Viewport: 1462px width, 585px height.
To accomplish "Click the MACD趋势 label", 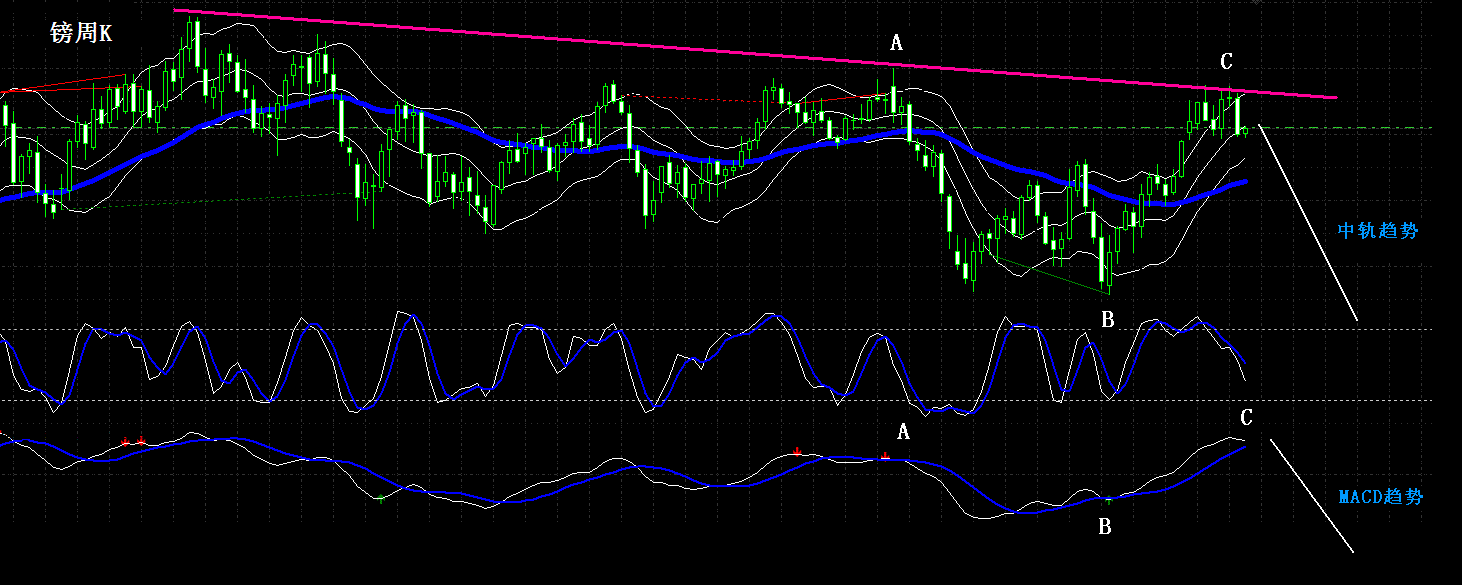I will (1381, 497).
